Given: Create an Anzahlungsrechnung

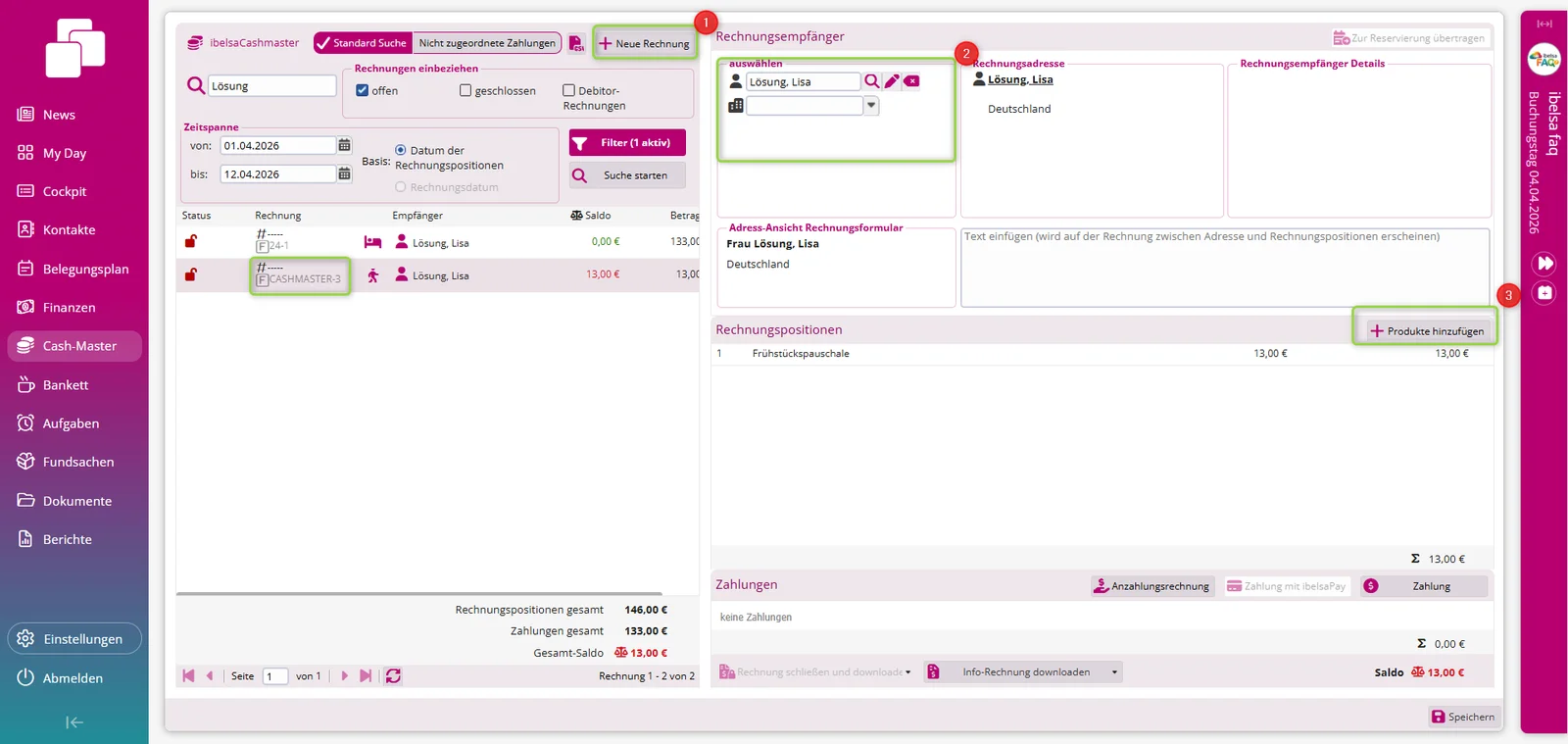Looking at the screenshot, I should tap(1152, 586).
